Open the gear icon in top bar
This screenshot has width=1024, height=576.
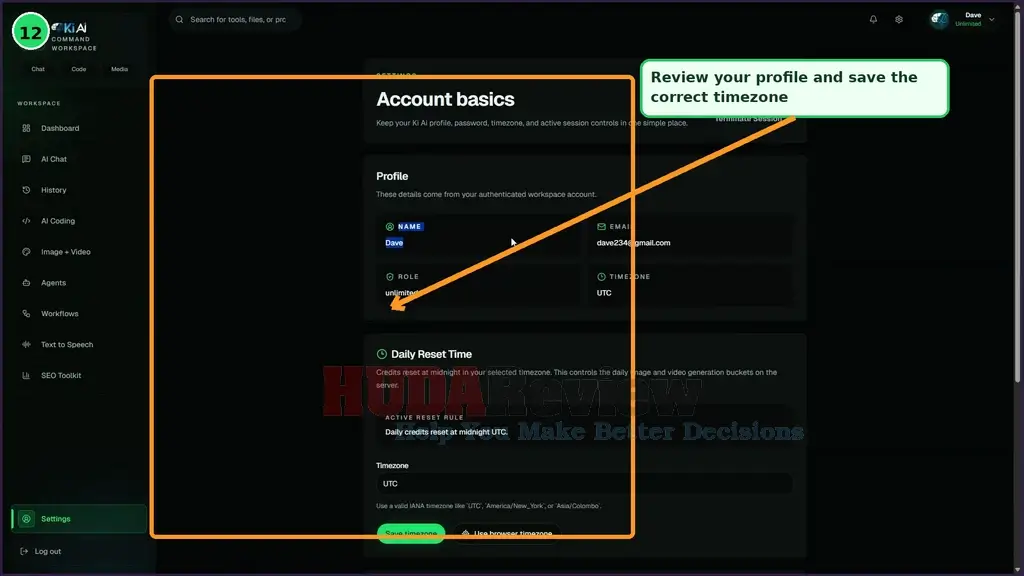[899, 20]
